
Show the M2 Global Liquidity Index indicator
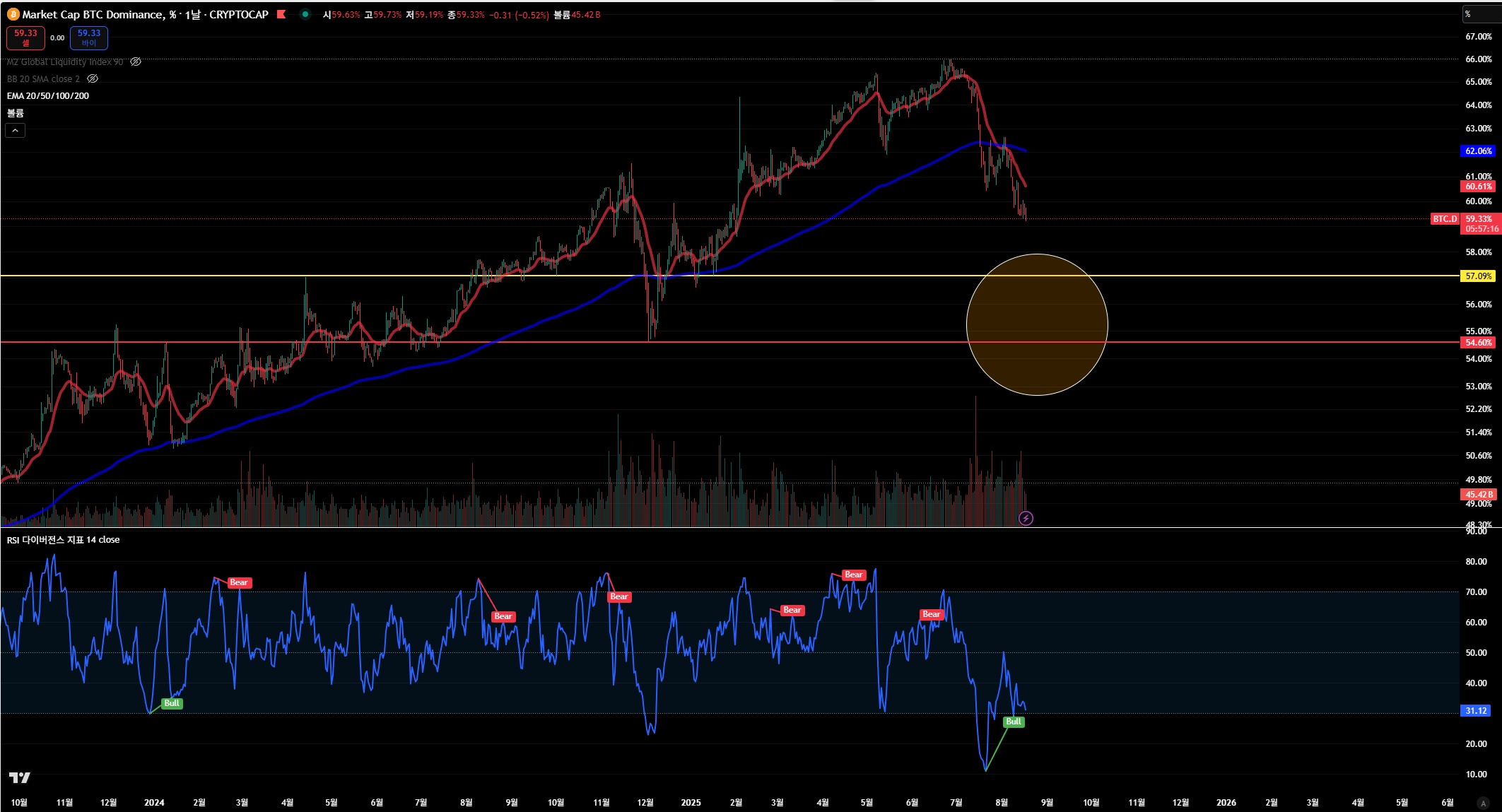(x=136, y=62)
